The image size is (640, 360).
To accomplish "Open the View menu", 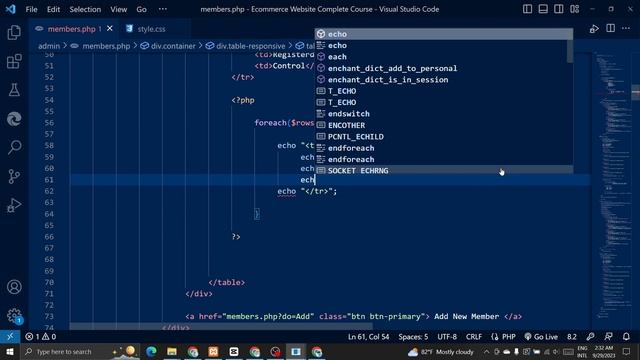I will point(118,9).
